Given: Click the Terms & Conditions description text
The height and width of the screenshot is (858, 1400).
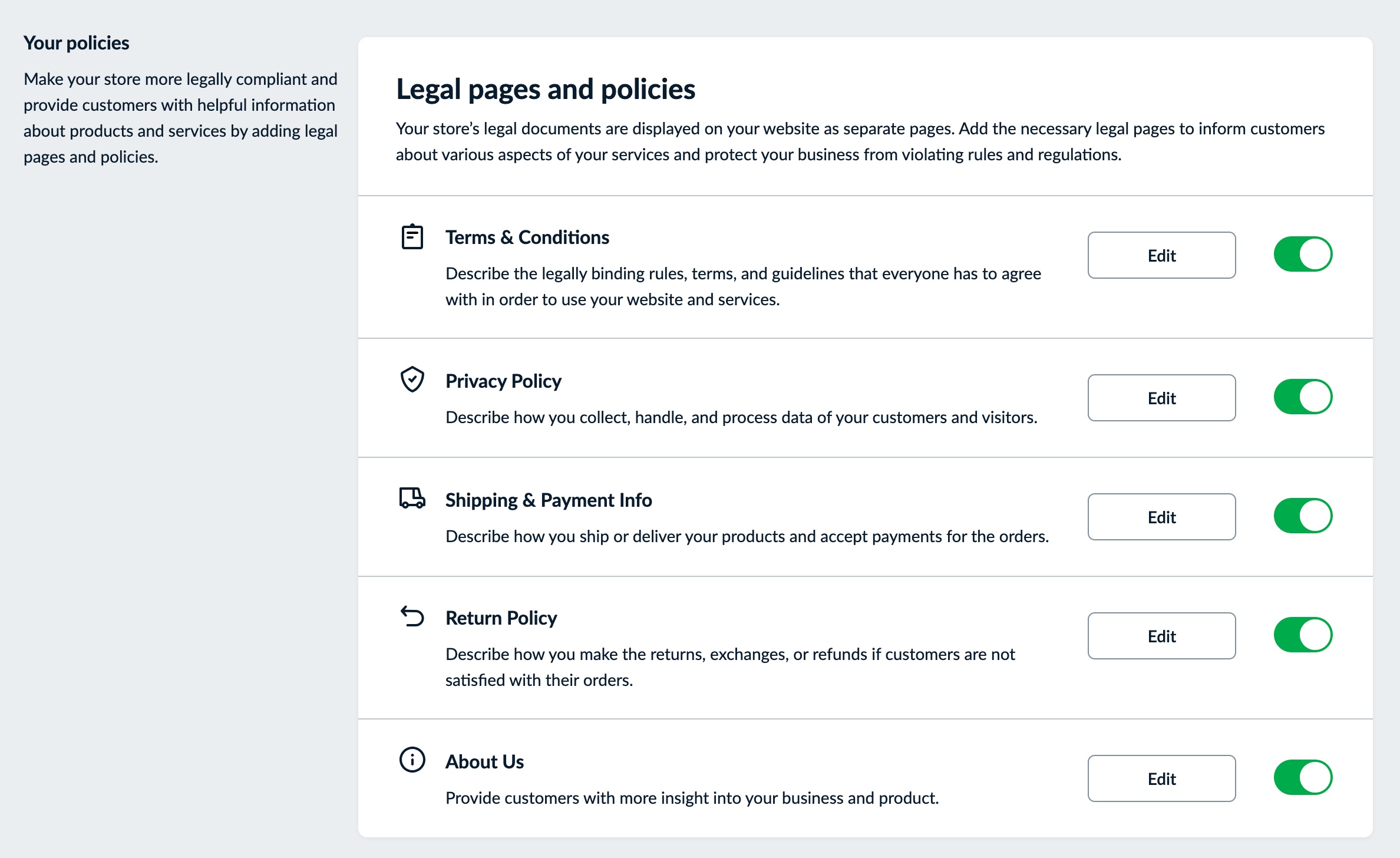Looking at the screenshot, I should coord(743,286).
